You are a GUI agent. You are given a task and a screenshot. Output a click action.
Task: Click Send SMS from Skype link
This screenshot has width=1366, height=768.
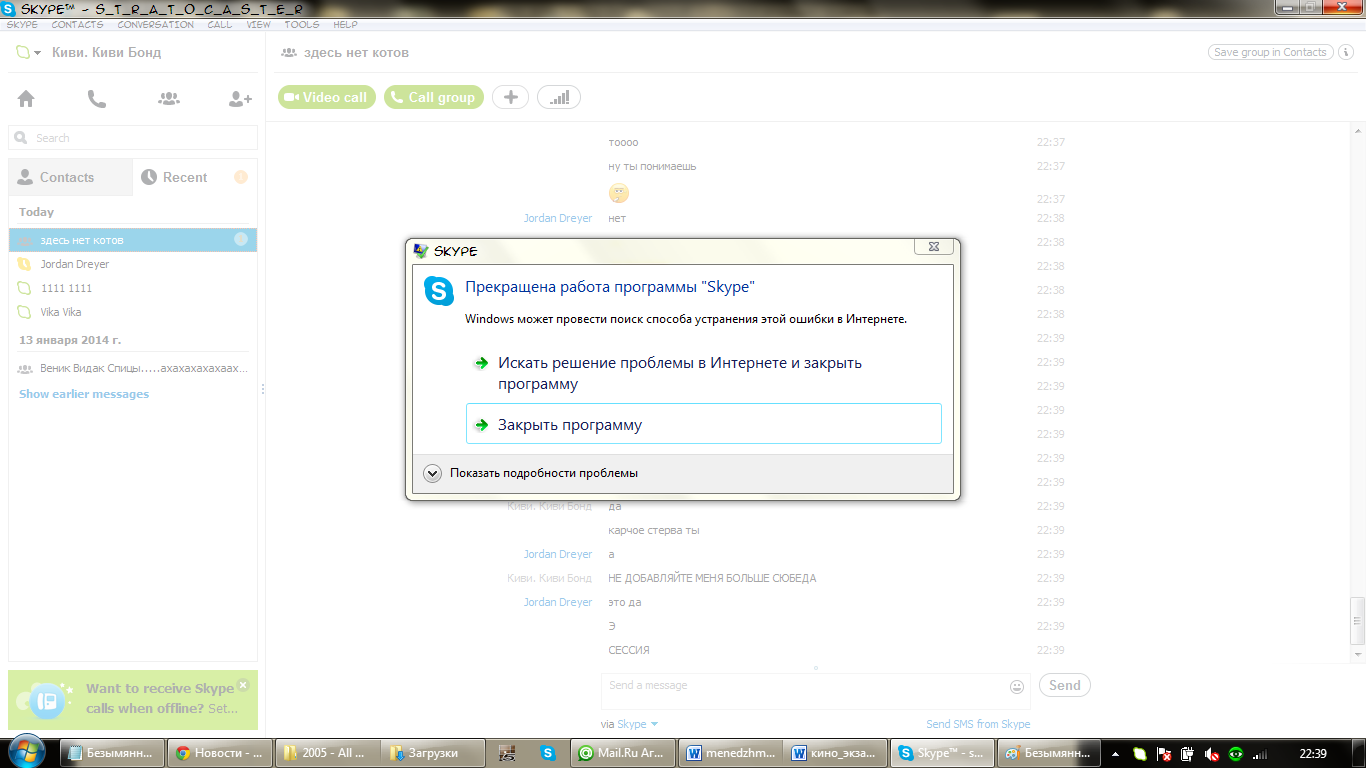click(x=978, y=724)
